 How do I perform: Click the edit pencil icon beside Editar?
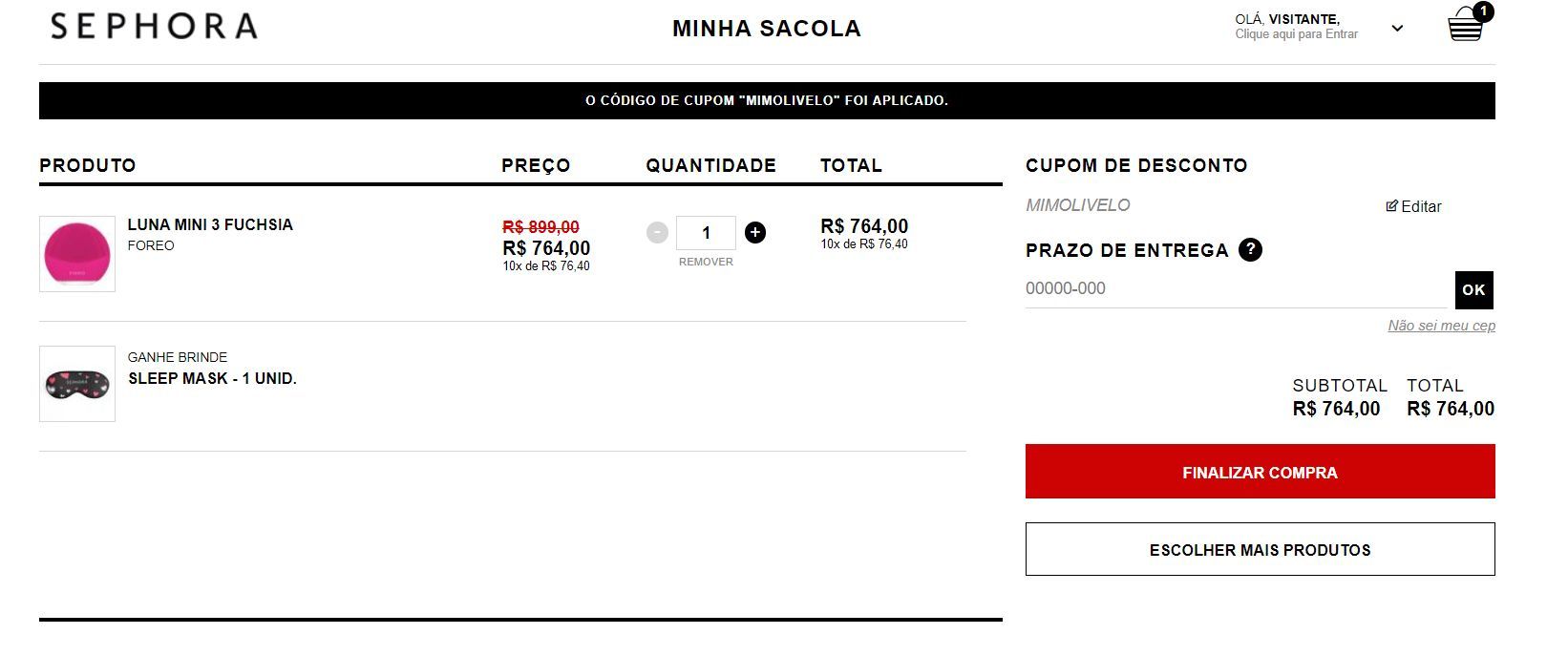[x=1391, y=205]
